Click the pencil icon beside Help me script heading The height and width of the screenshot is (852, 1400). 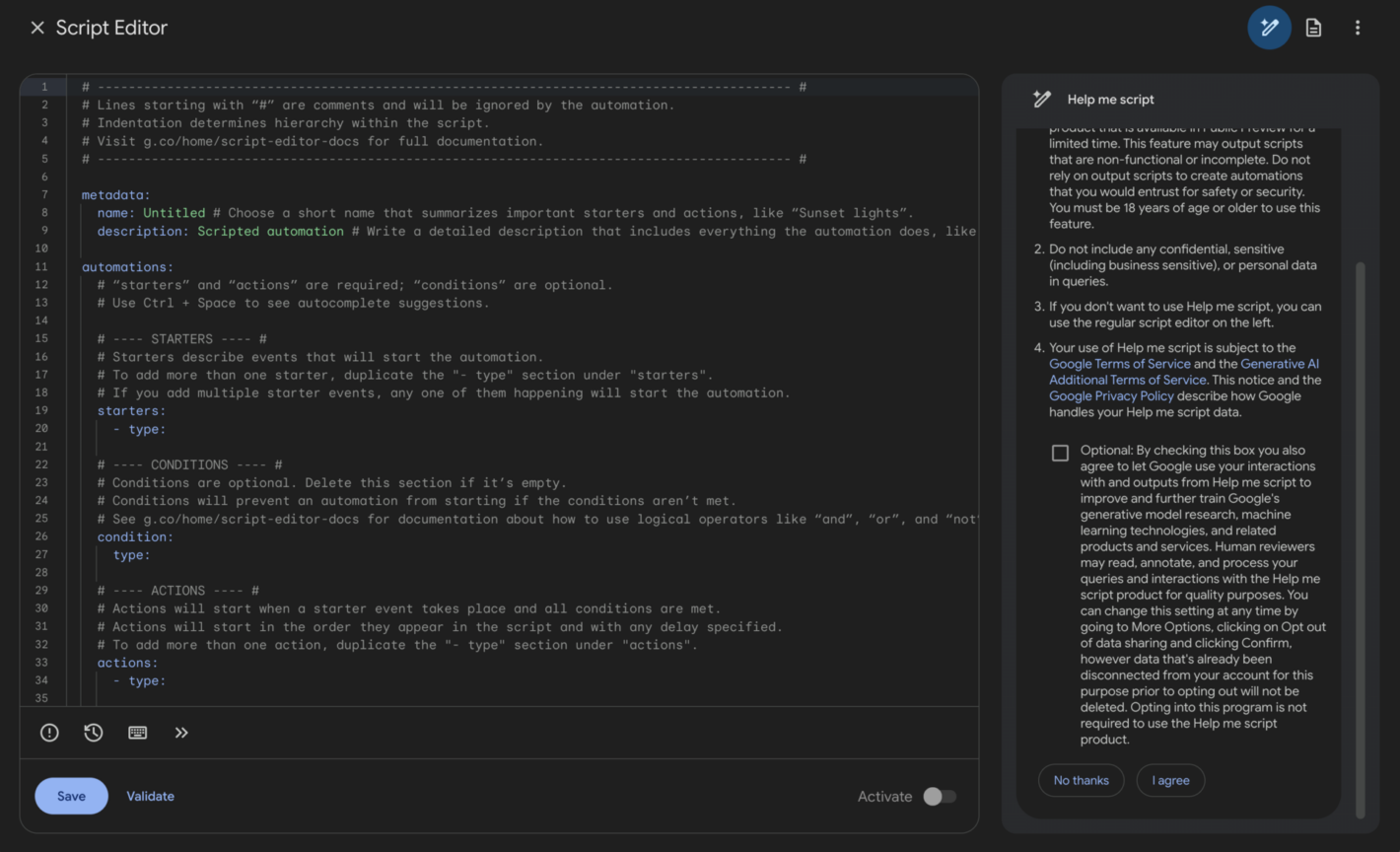(x=1042, y=99)
